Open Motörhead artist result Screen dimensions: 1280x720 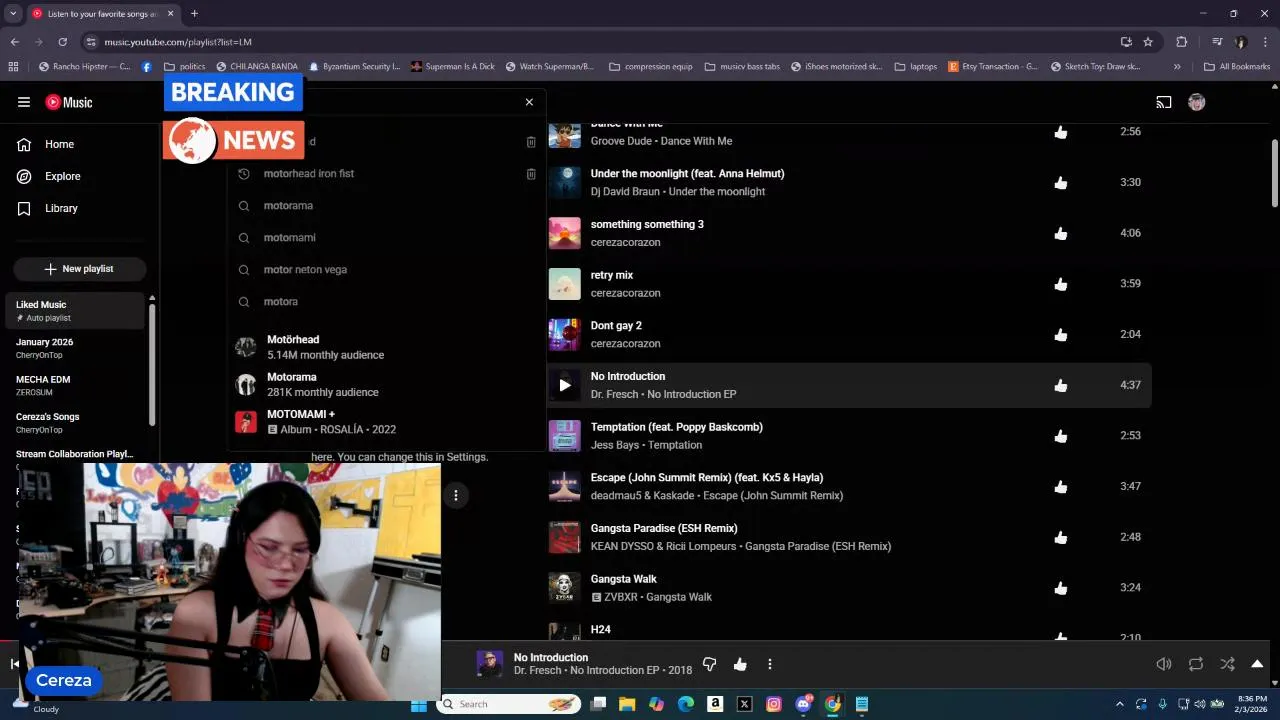pyautogui.click(x=386, y=347)
